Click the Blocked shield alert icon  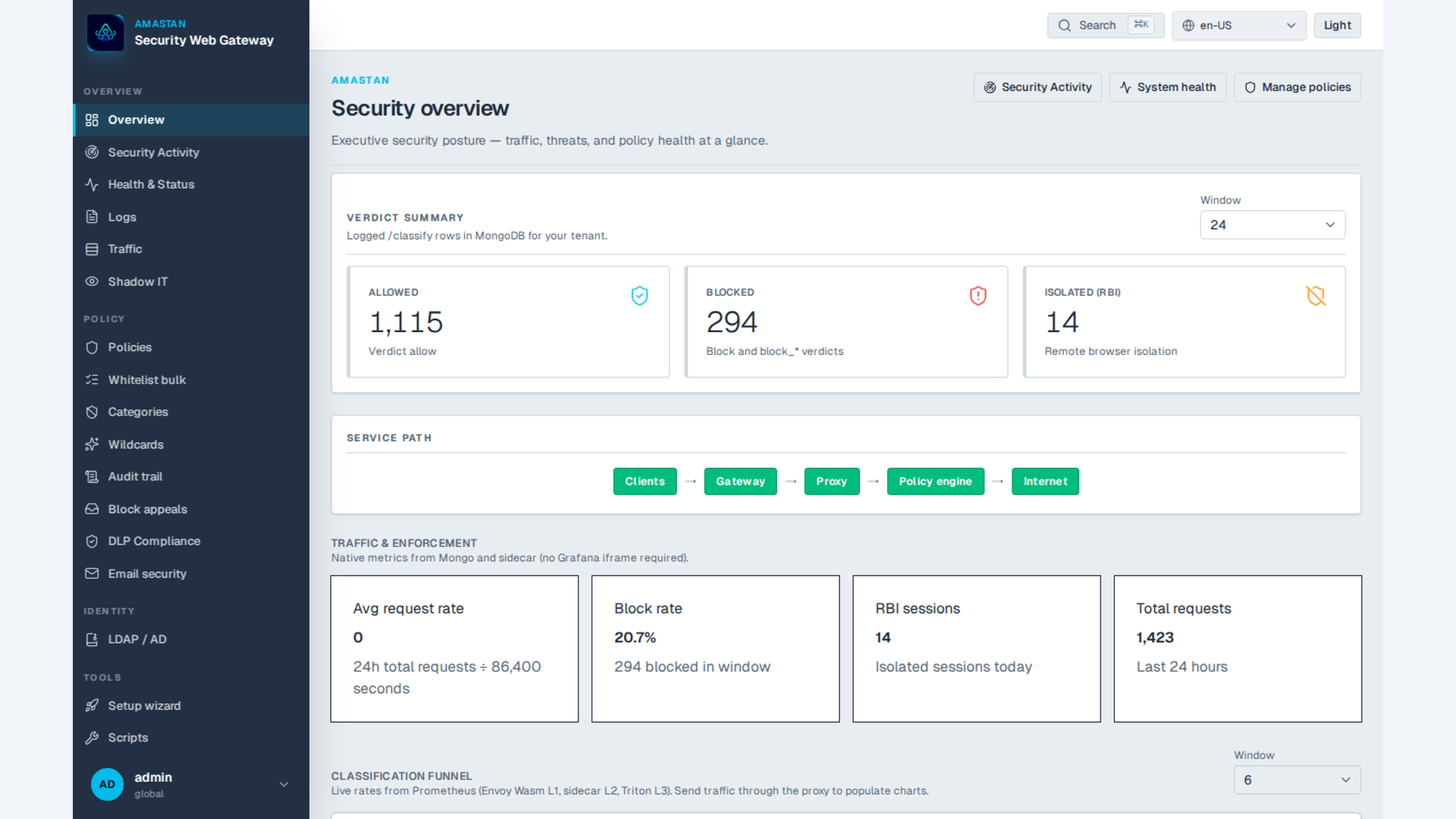click(x=978, y=296)
